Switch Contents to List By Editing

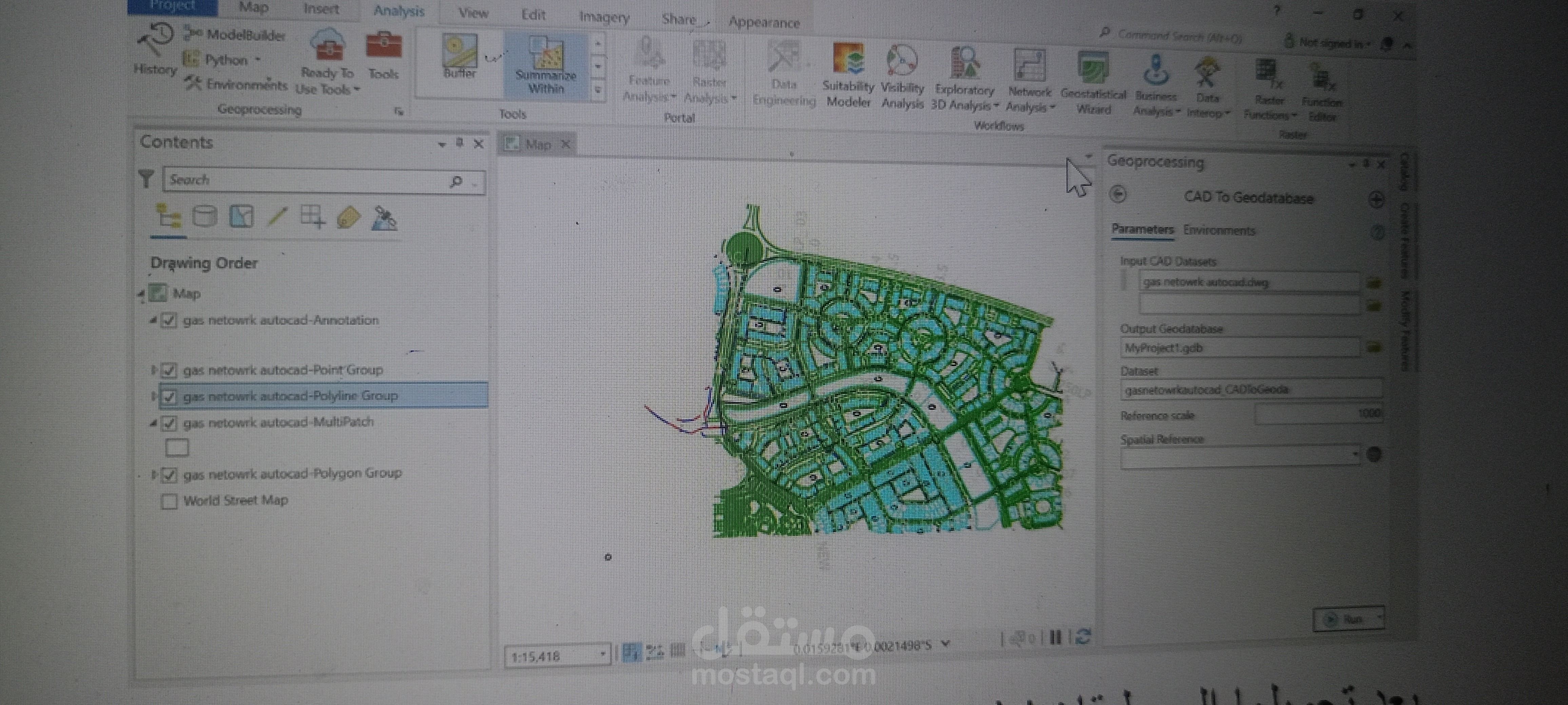click(278, 217)
